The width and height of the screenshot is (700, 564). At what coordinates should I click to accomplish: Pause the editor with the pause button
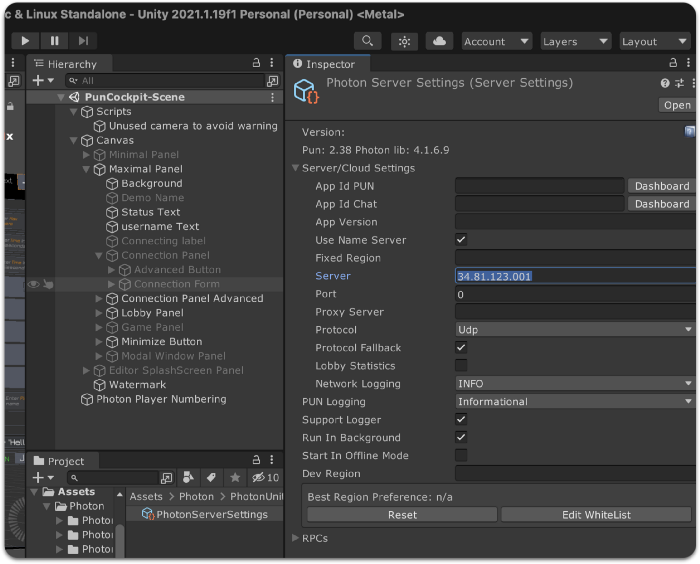point(54,41)
